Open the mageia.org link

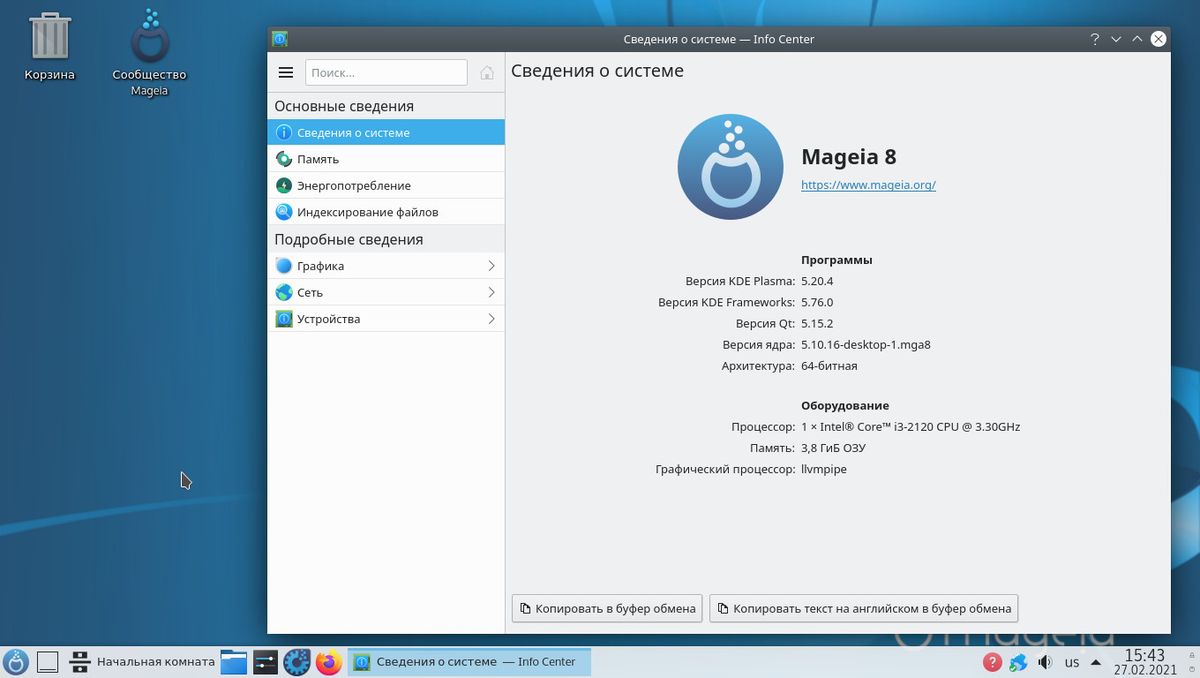(x=867, y=185)
